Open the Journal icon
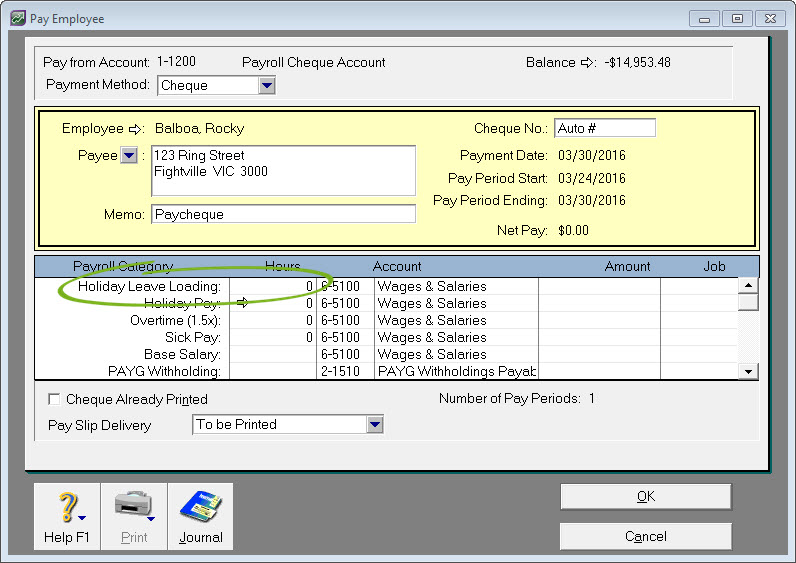 [200, 508]
